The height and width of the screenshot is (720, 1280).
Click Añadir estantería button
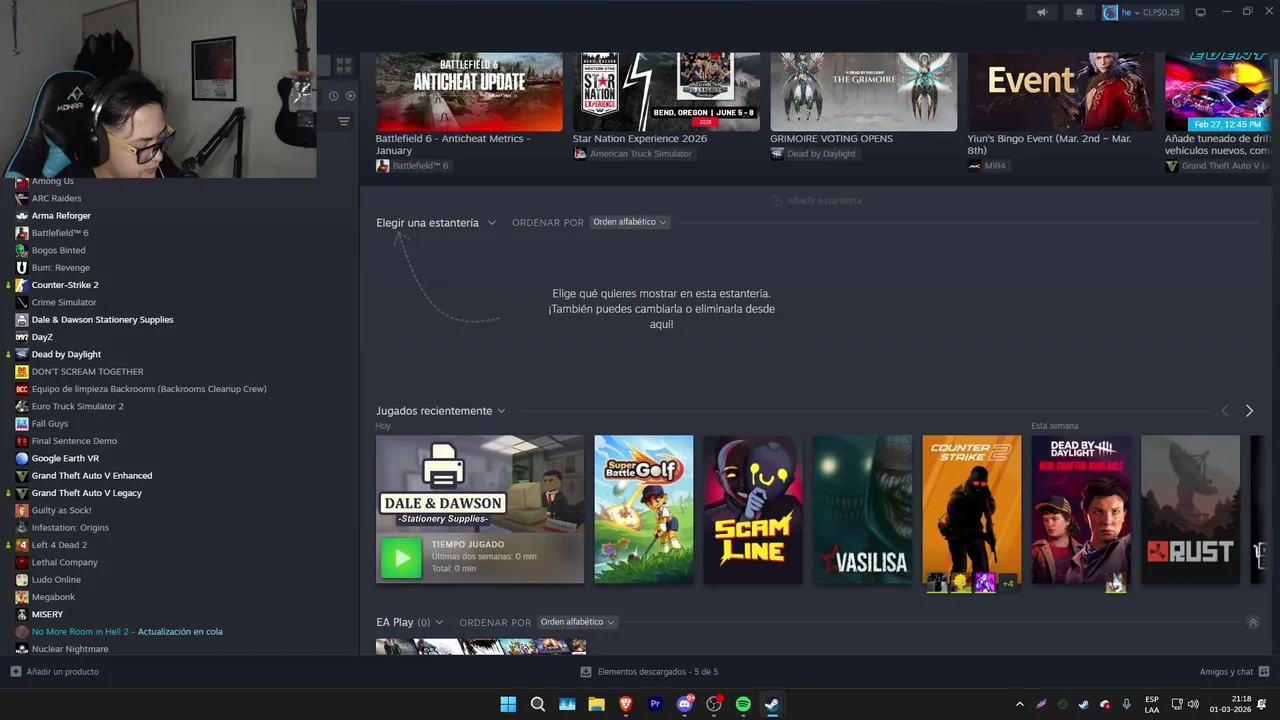[x=816, y=201]
